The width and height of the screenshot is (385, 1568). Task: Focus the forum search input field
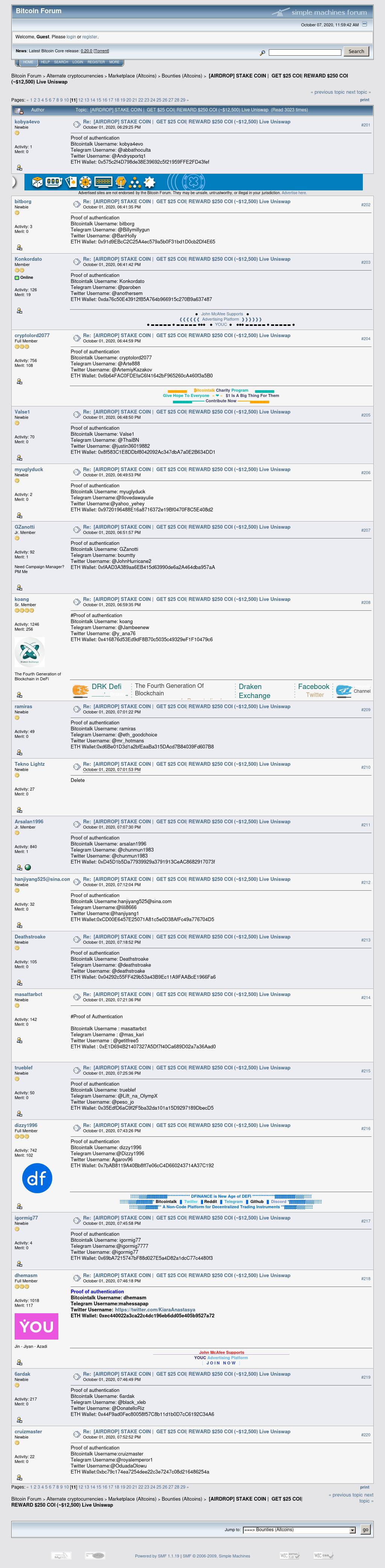[305, 52]
